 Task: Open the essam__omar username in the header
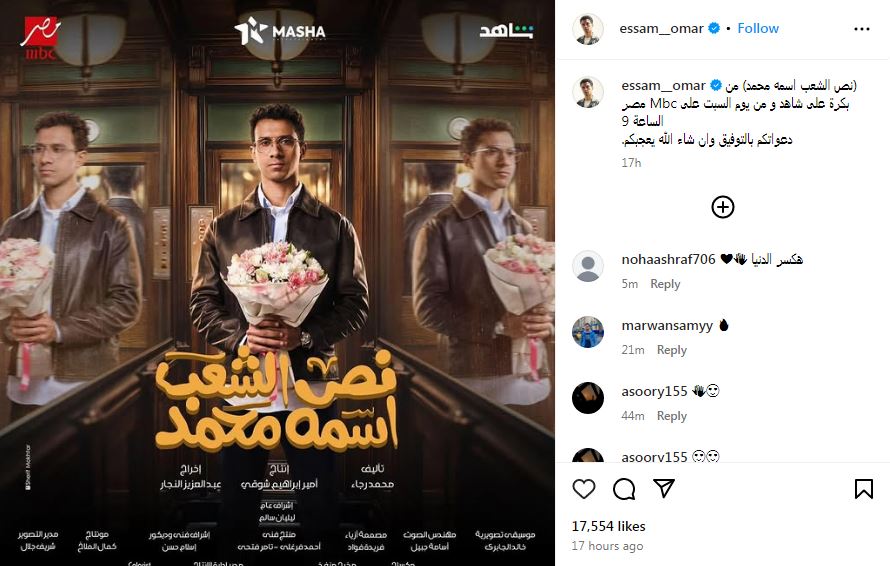pos(661,28)
